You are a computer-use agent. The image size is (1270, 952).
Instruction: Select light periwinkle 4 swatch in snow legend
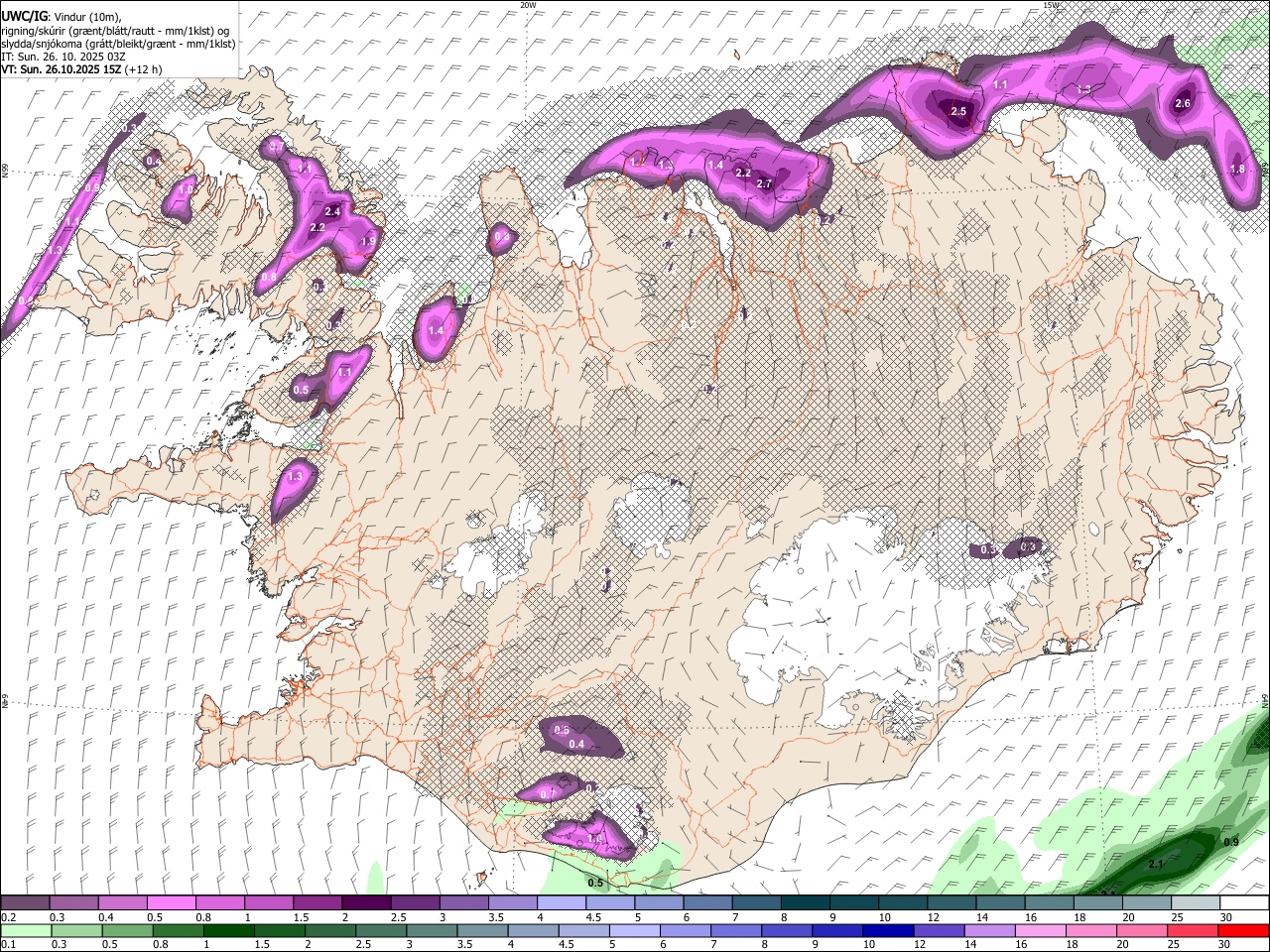[x=561, y=902]
